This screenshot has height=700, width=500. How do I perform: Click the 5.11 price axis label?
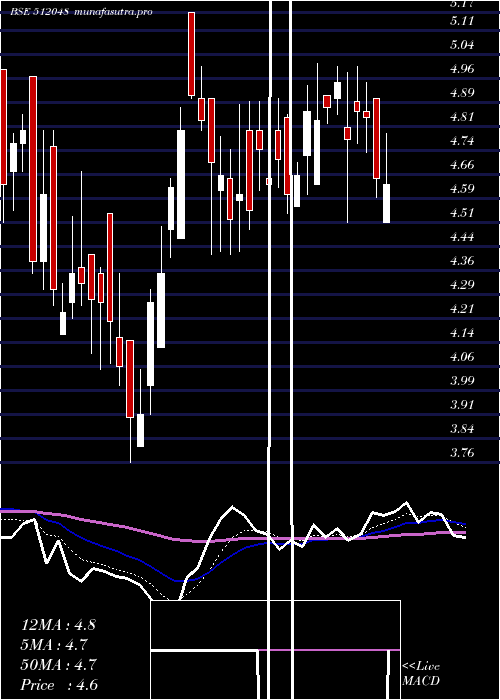point(462,21)
